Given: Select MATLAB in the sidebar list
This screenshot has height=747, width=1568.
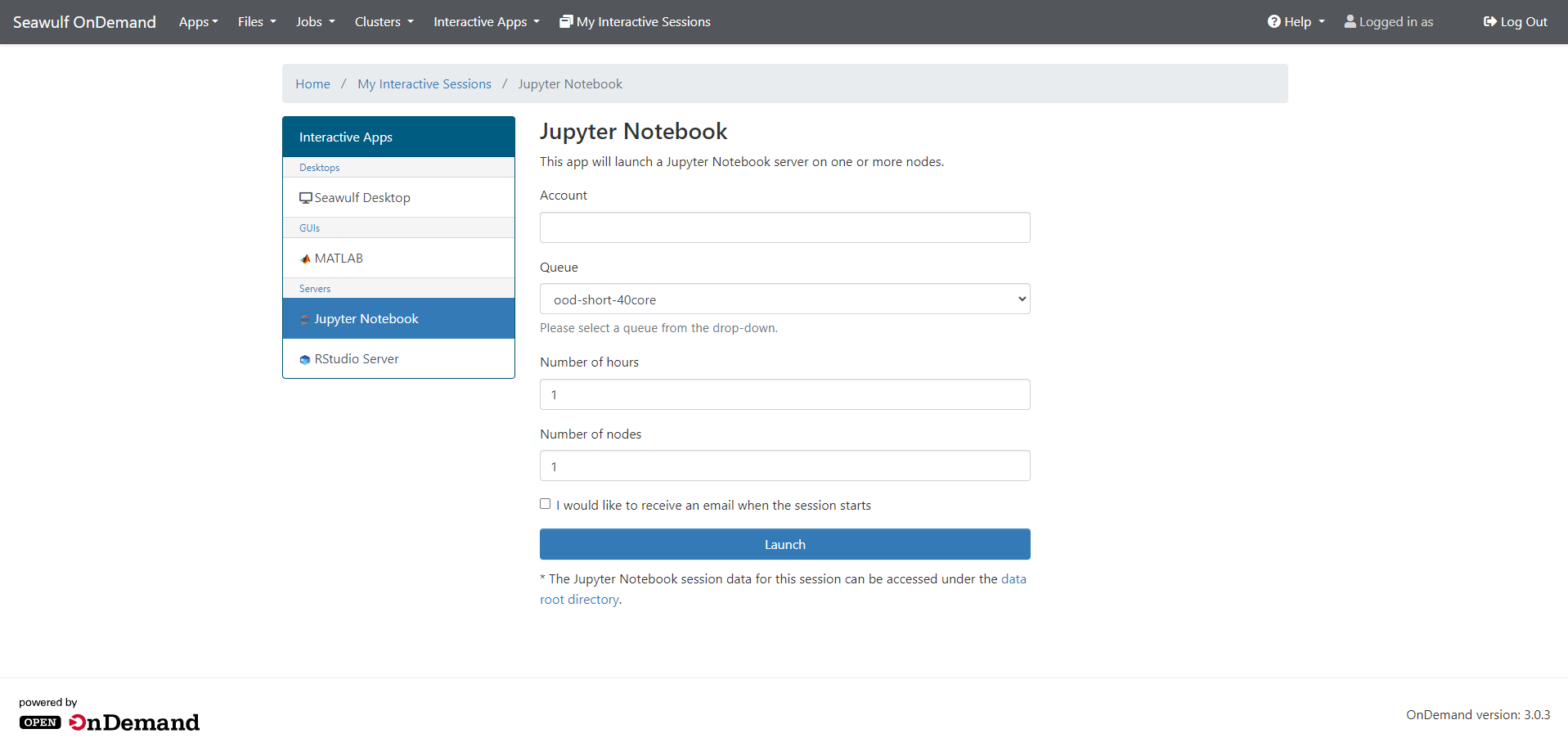Looking at the screenshot, I should [398, 258].
